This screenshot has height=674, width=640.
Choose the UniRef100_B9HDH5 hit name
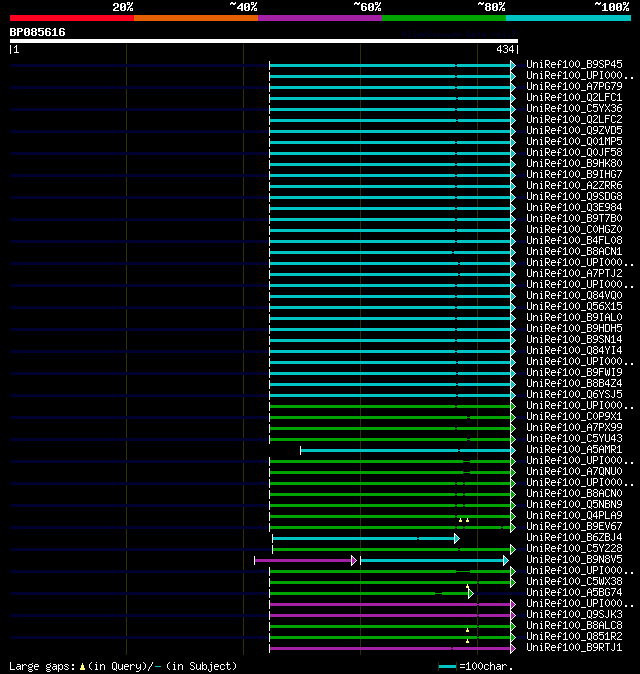(x=574, y=328)
